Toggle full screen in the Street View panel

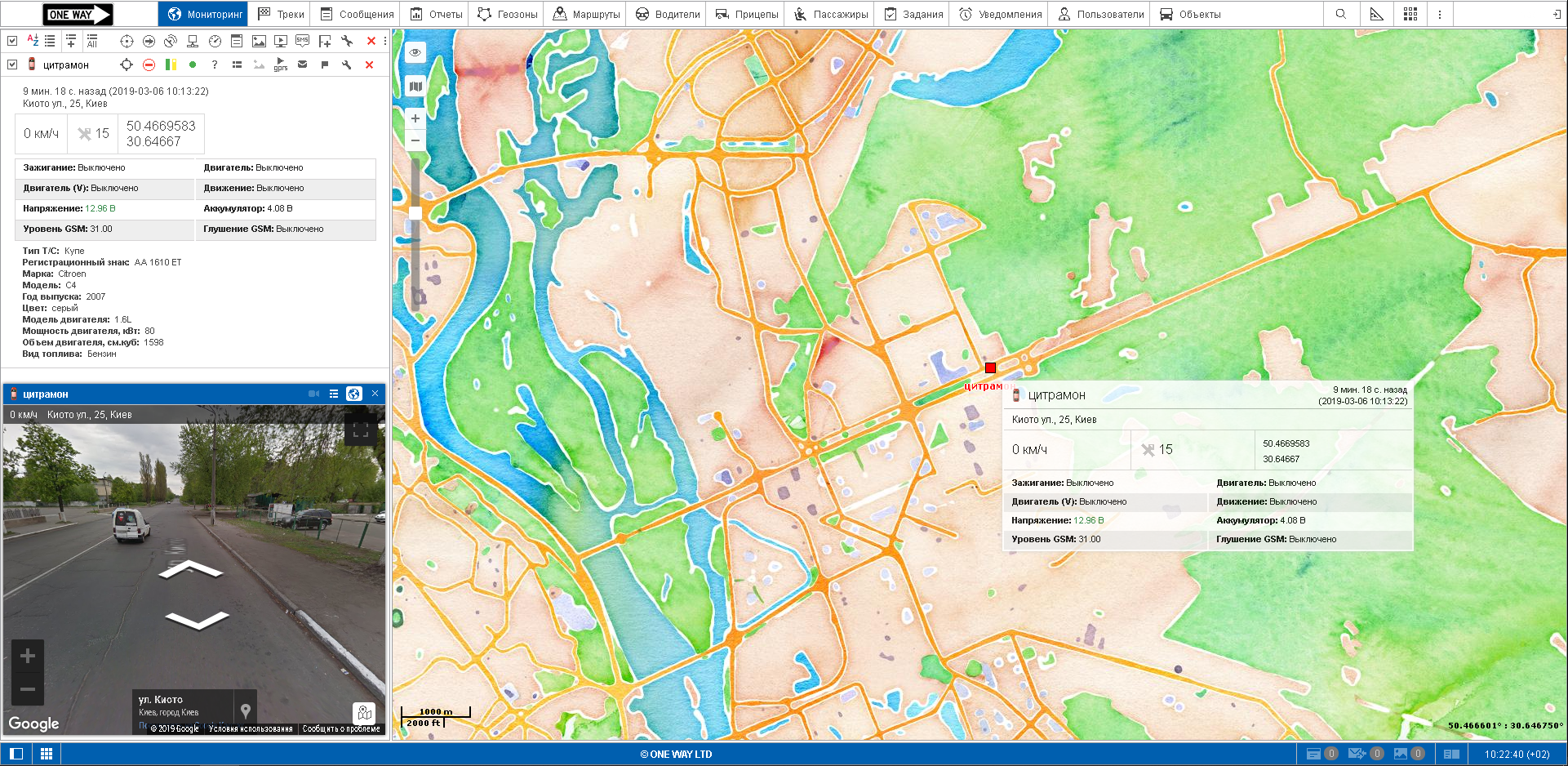tap(361, 430)
